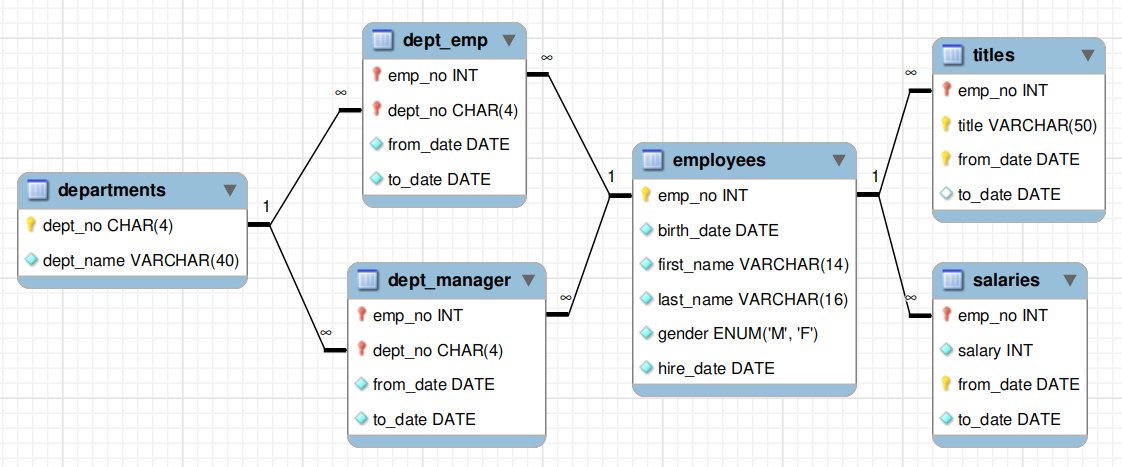Collapse the salaries table using its triangle

point(1070,280)
